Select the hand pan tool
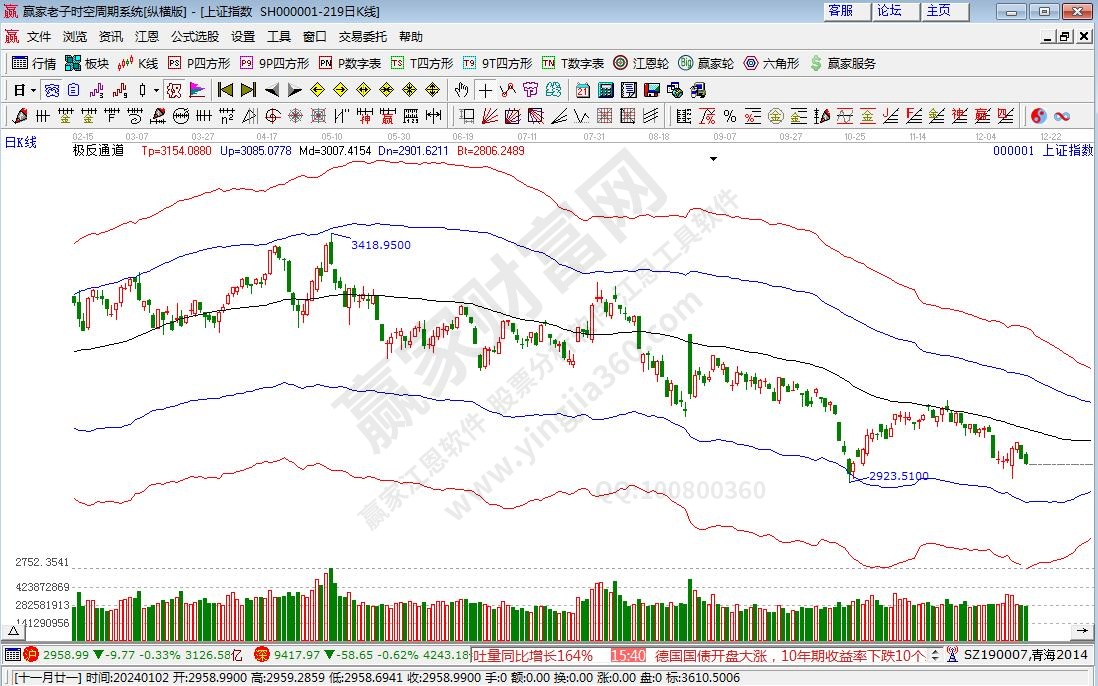1098x686 pixels. [462, 89]
